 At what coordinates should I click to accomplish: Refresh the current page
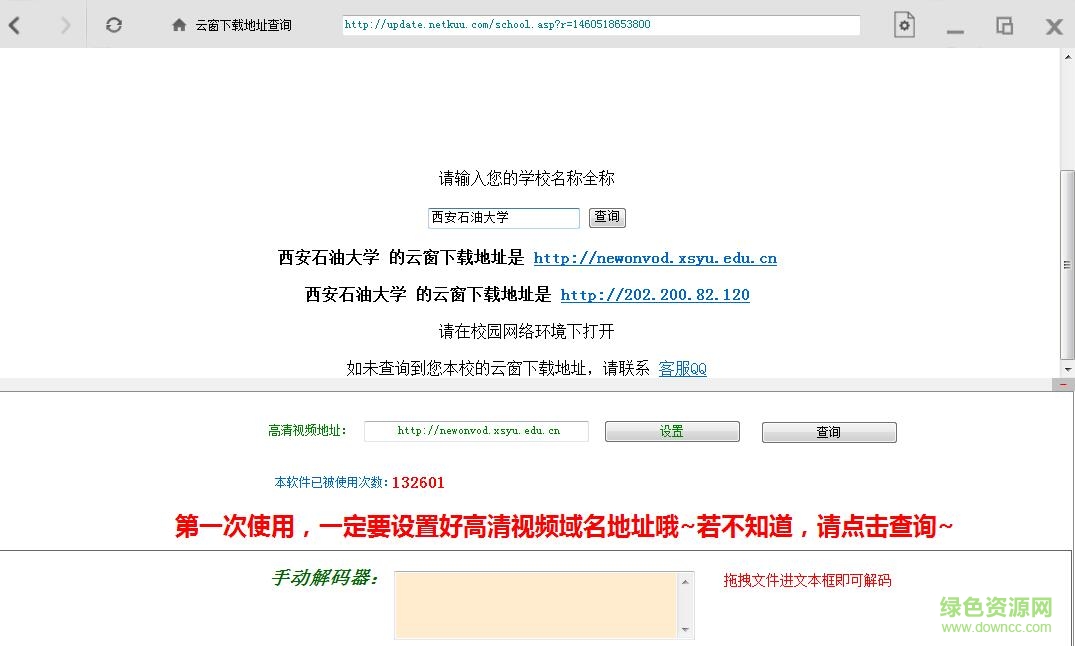[113, 25]
